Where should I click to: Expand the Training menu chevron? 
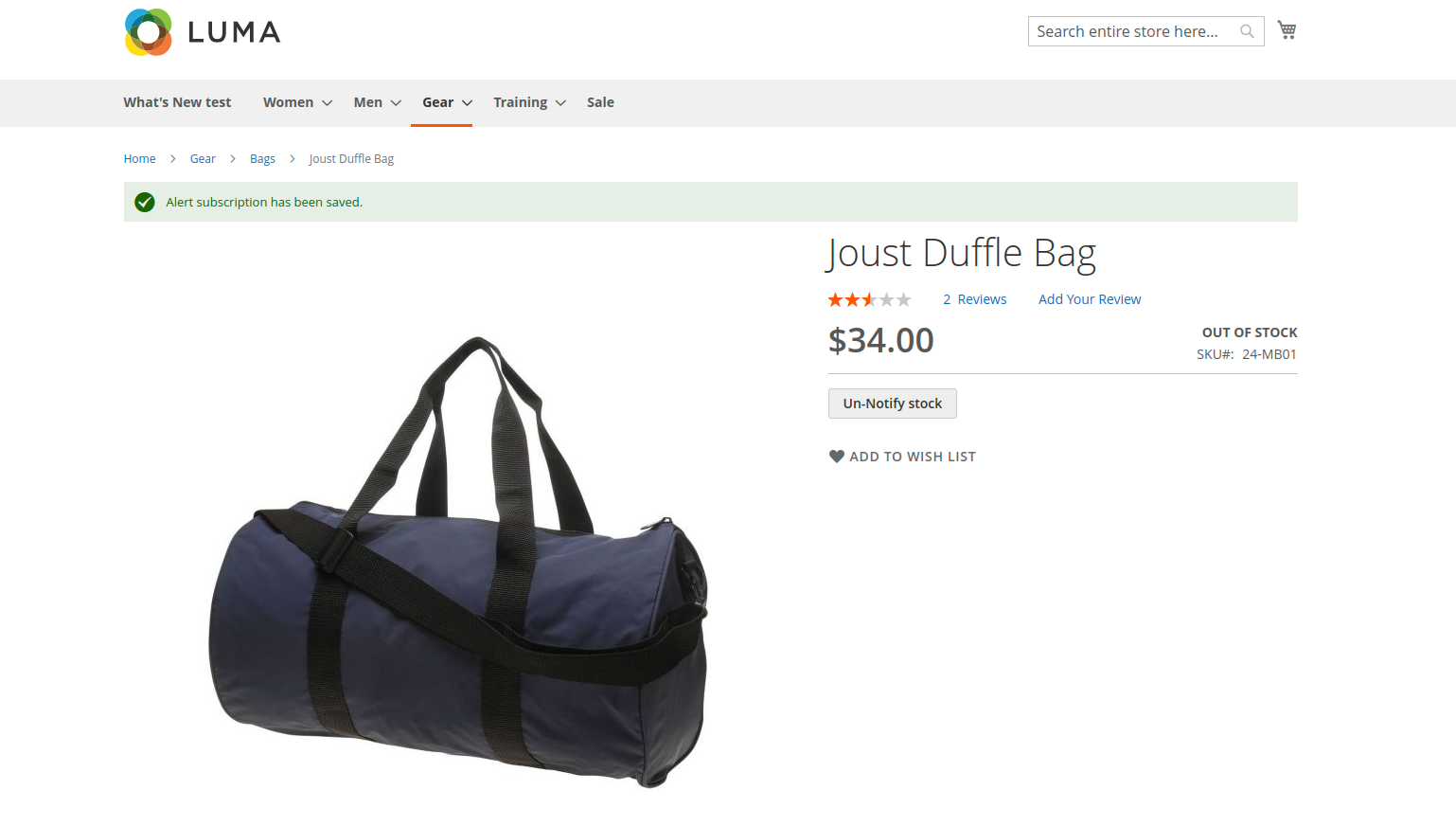[x=560, y=103]
